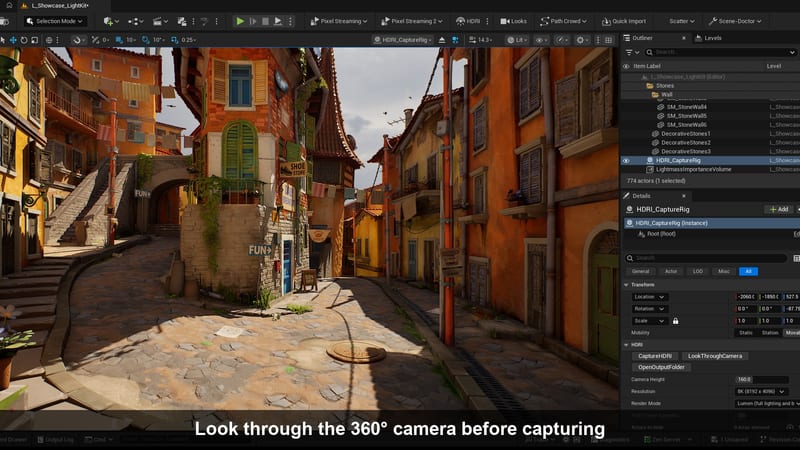
Task: Collapse the Transform section
Action: (x=627, y=285)
